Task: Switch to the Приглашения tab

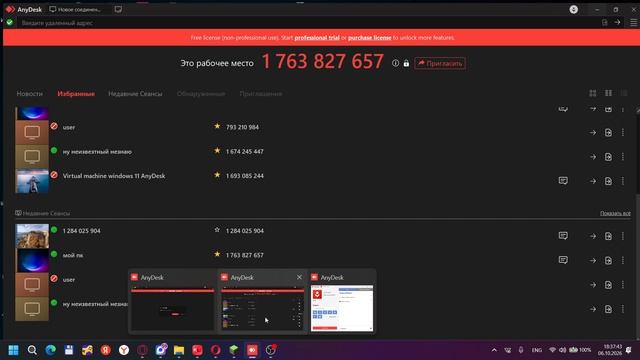Action: pos(261,94)
